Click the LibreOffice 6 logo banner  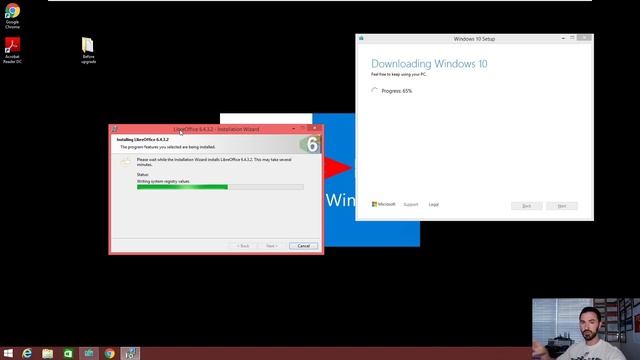pos(310,144)
